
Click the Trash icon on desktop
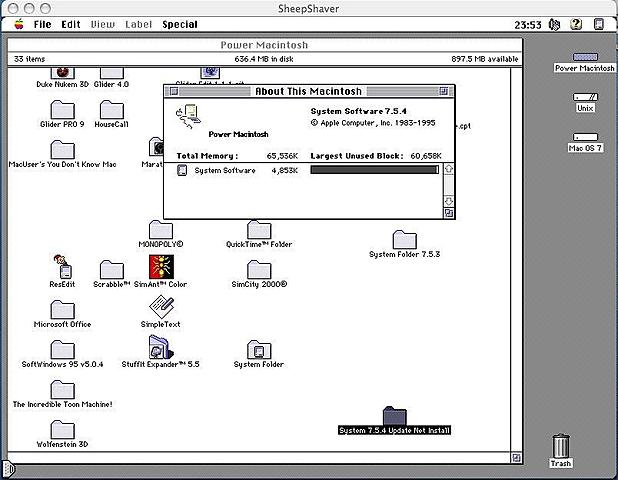[560, 446]
